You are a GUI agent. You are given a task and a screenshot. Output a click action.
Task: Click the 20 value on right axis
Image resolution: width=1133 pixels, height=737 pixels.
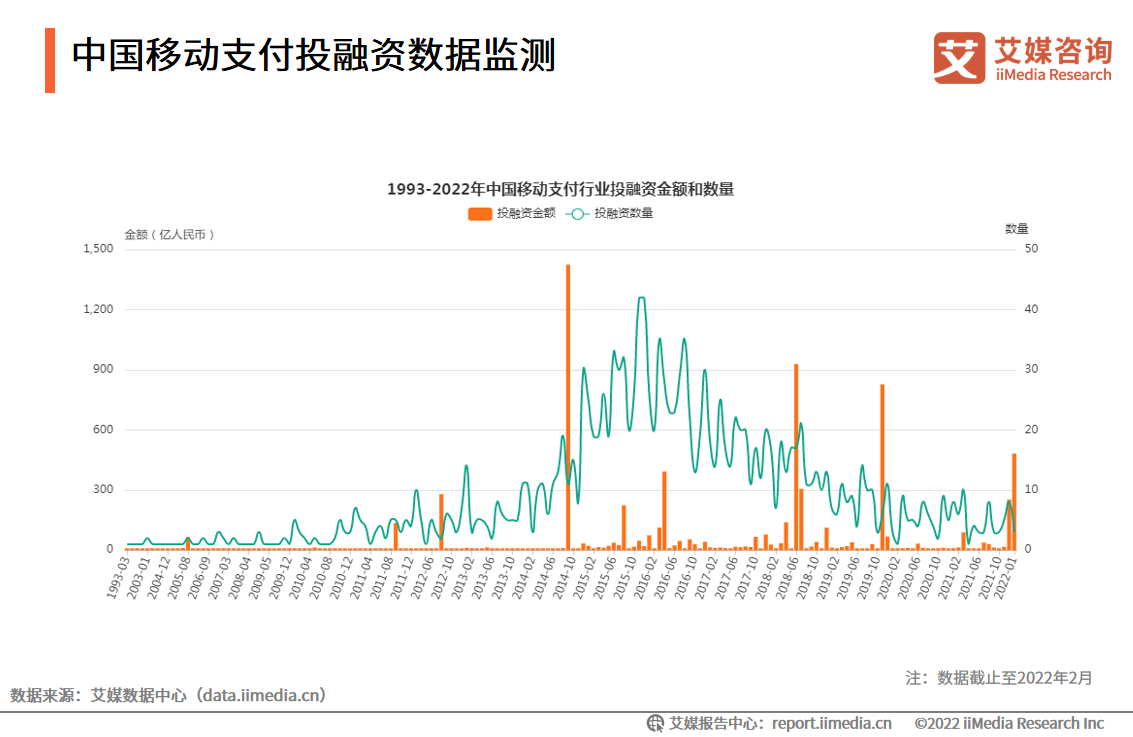tap(1031, 429)
